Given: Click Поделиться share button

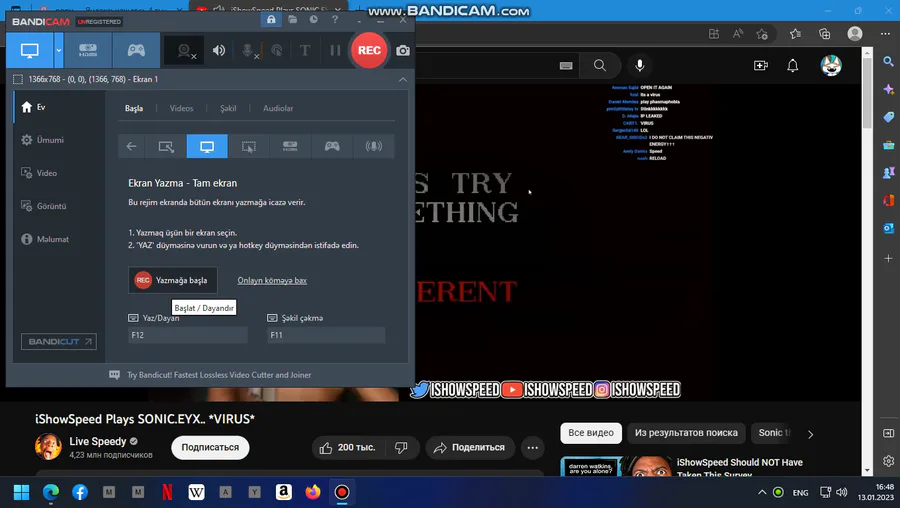Looking at the screenshot, I should click(470, 448).
